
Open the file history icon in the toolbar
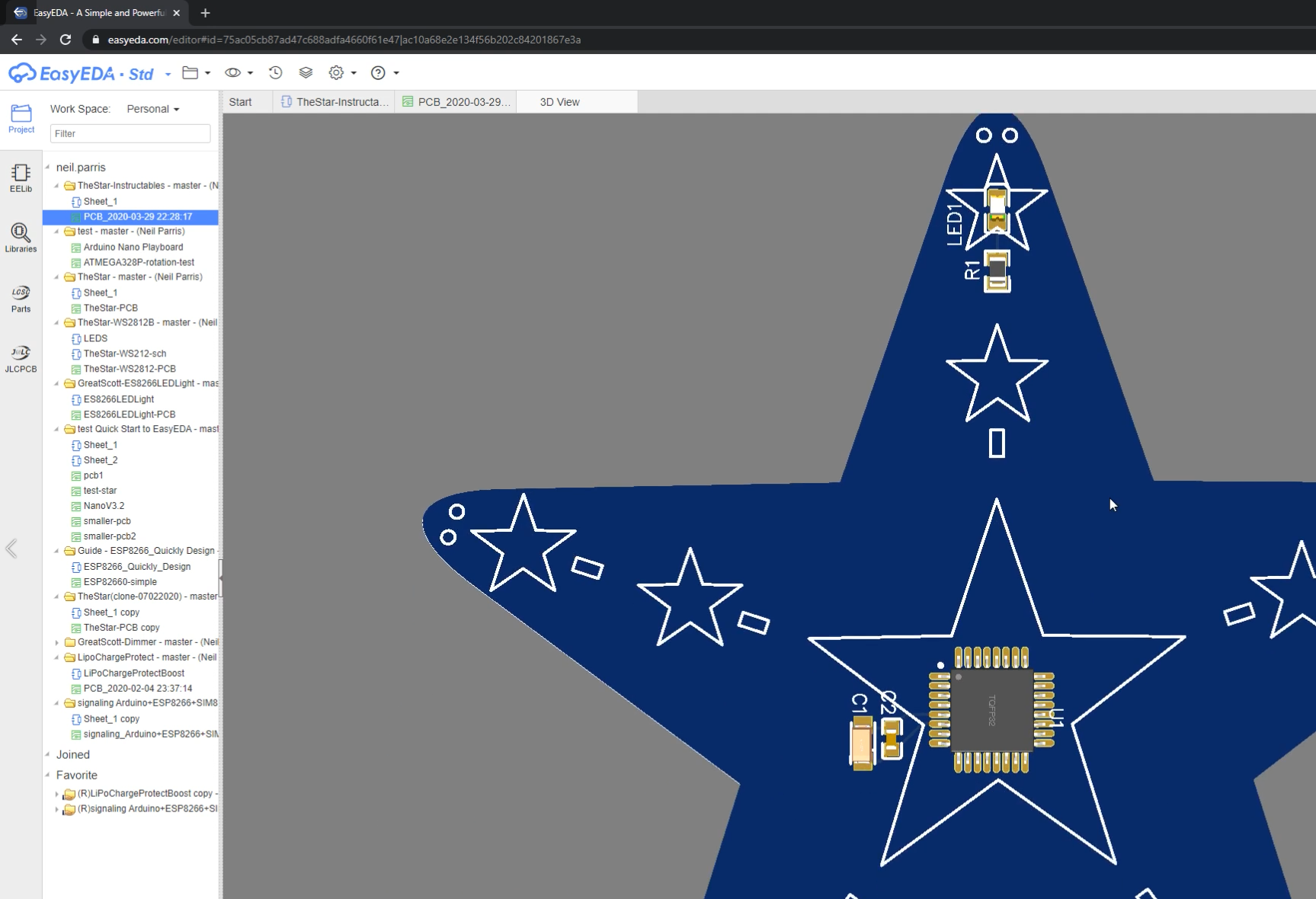click(x=275, y=72)
